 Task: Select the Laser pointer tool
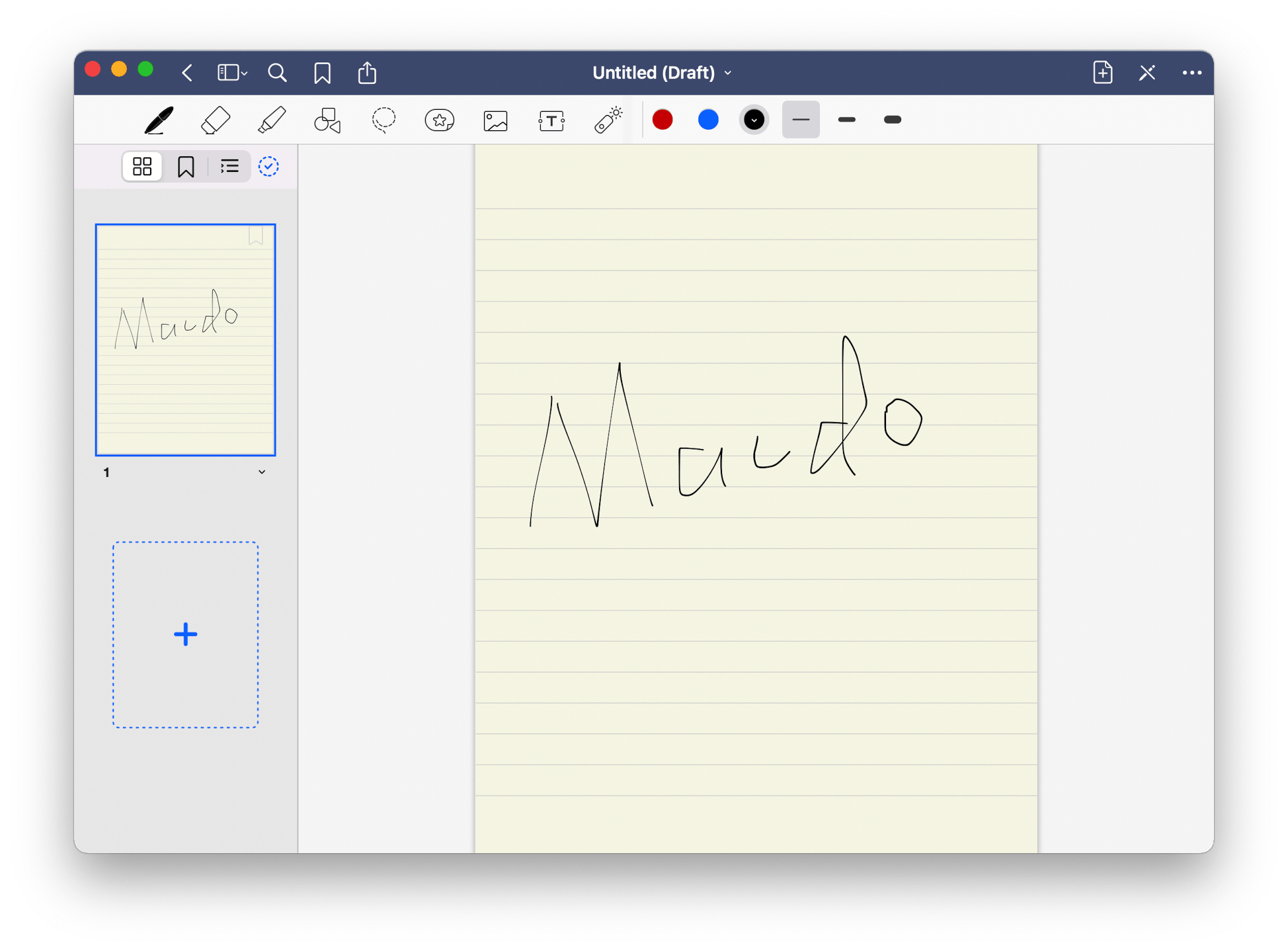click(608, 120)
